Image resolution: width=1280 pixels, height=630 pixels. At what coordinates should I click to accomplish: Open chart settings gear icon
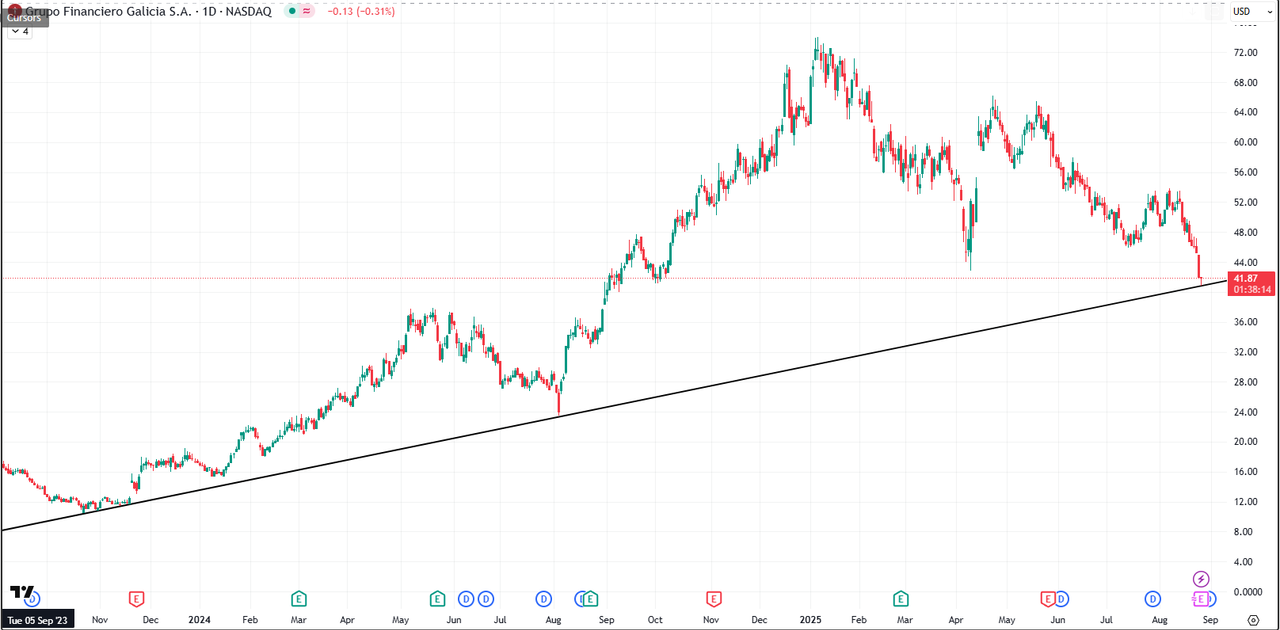coord(1253,620)
